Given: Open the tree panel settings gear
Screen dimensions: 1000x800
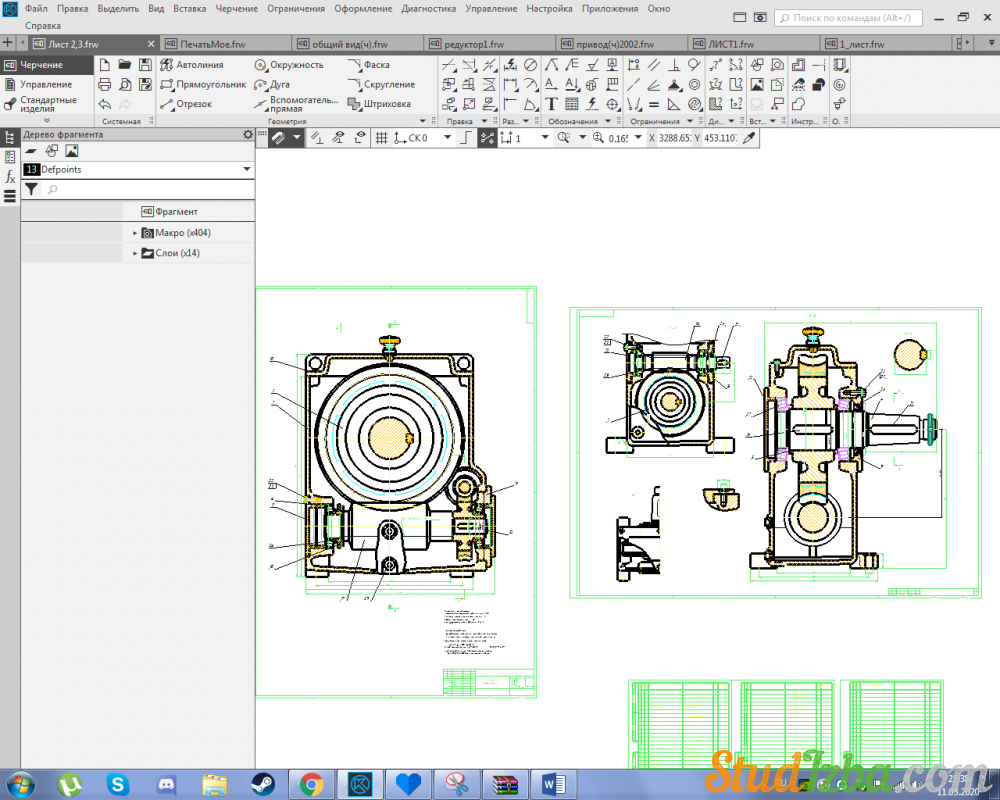Looking at the screenshot, I should tap(248, 134).
